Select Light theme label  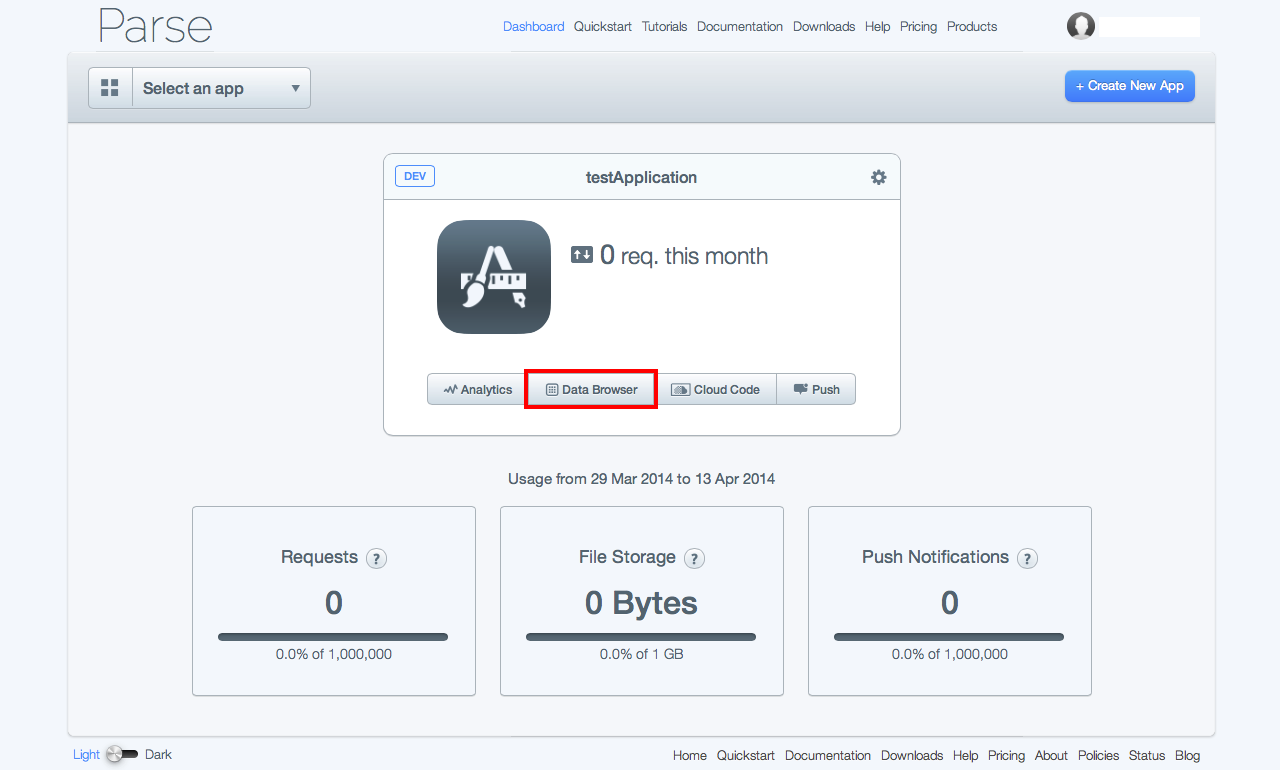tap(86, 755)
